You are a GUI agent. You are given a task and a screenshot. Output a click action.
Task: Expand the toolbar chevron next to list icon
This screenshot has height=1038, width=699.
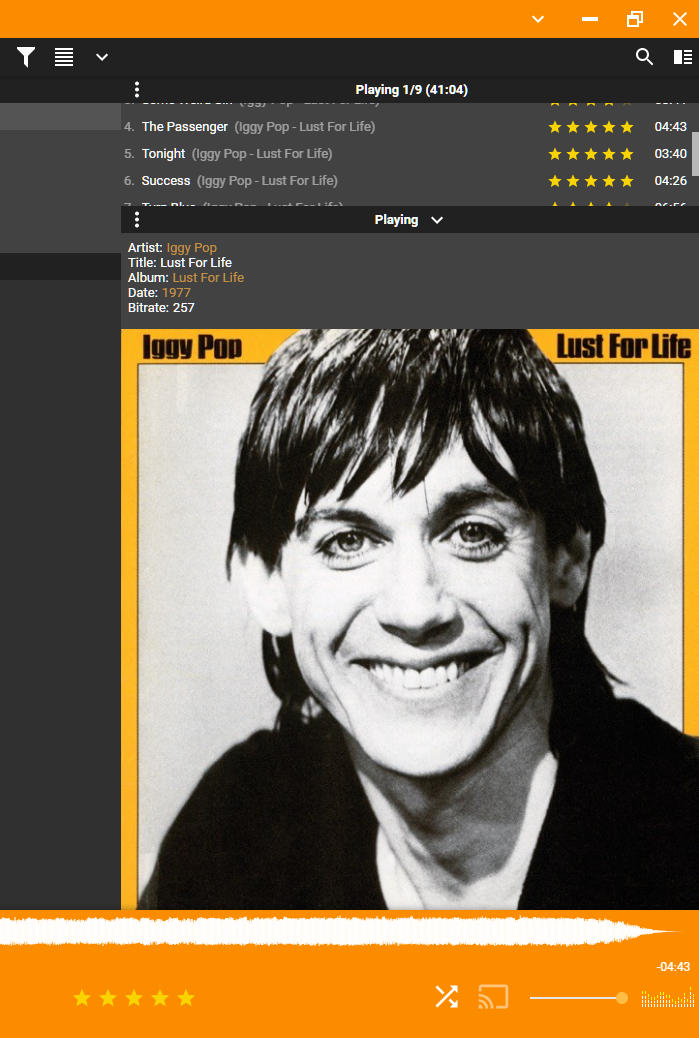(101, 57)
